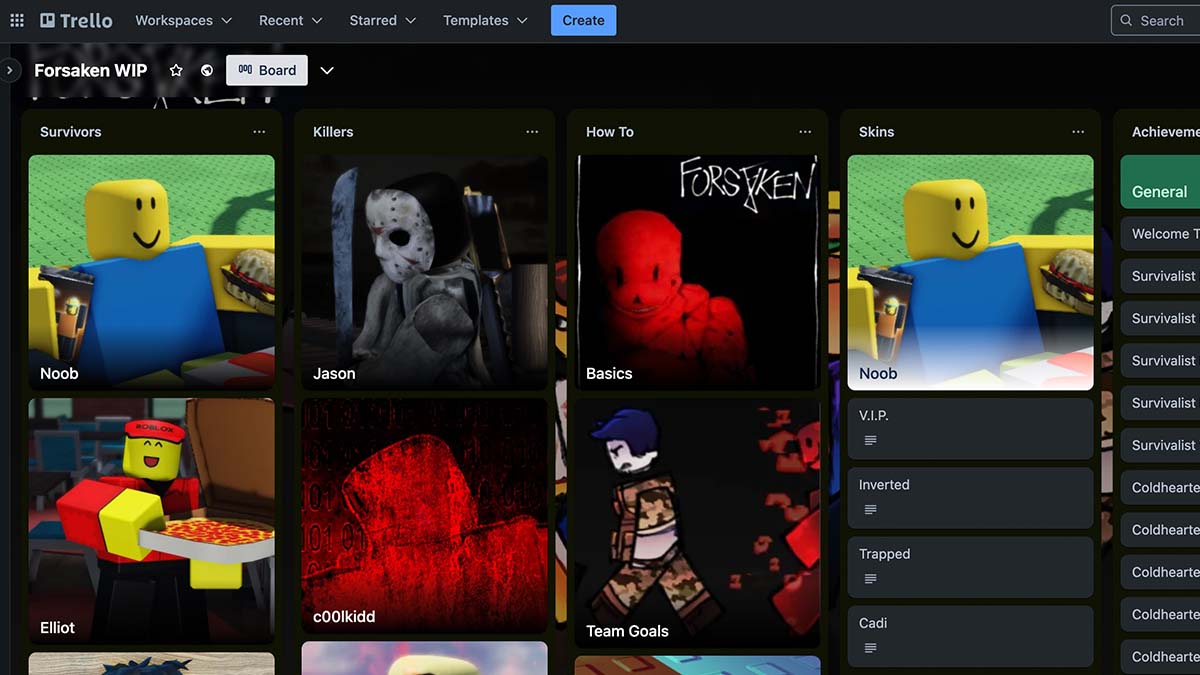Viewport: 1200px width, 675px height.
Task: Open the Welcome card in Achievements
Action: [1160, 233]
